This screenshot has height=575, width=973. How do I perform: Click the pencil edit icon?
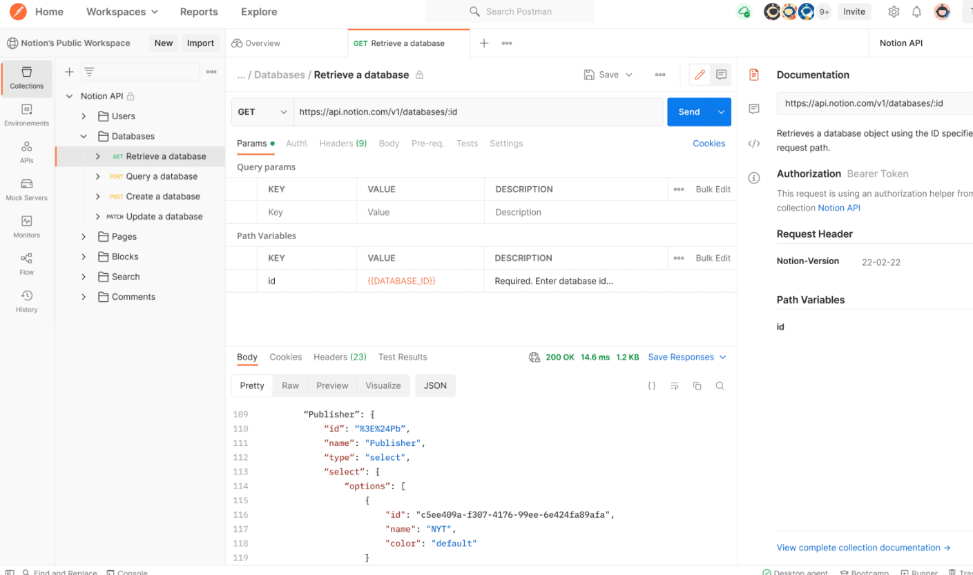[x=700, y=74]
